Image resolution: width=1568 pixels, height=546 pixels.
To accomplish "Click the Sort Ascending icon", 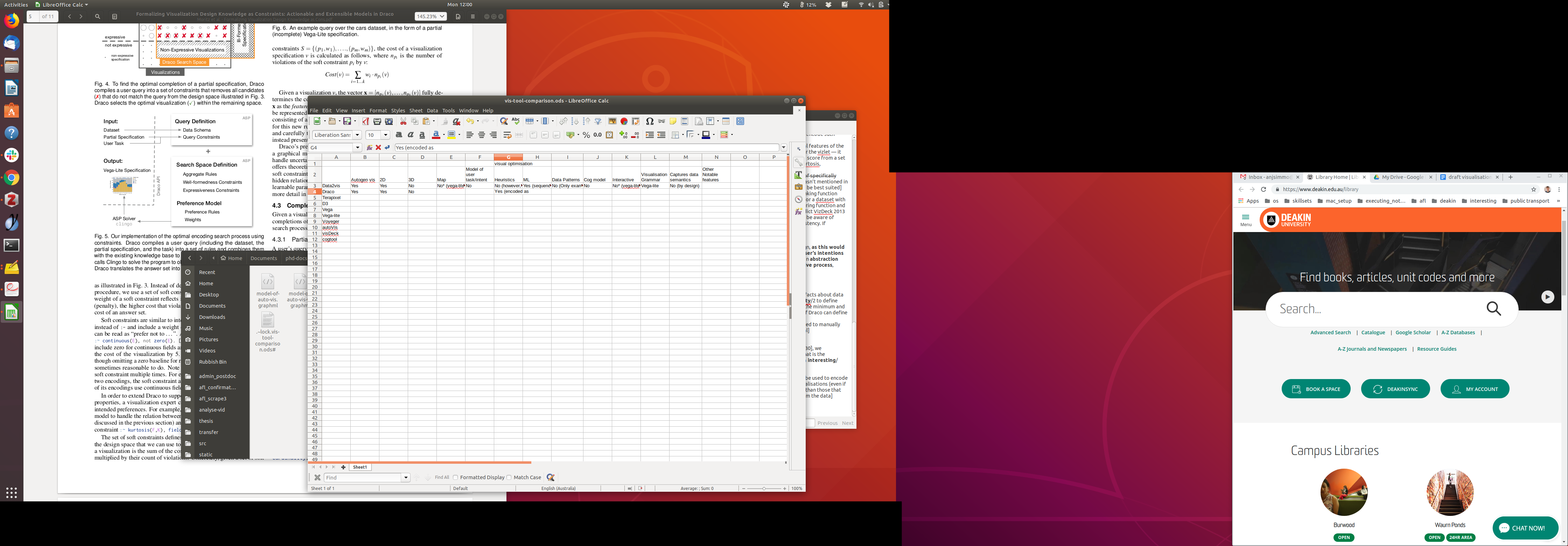I will coord(575,121).
